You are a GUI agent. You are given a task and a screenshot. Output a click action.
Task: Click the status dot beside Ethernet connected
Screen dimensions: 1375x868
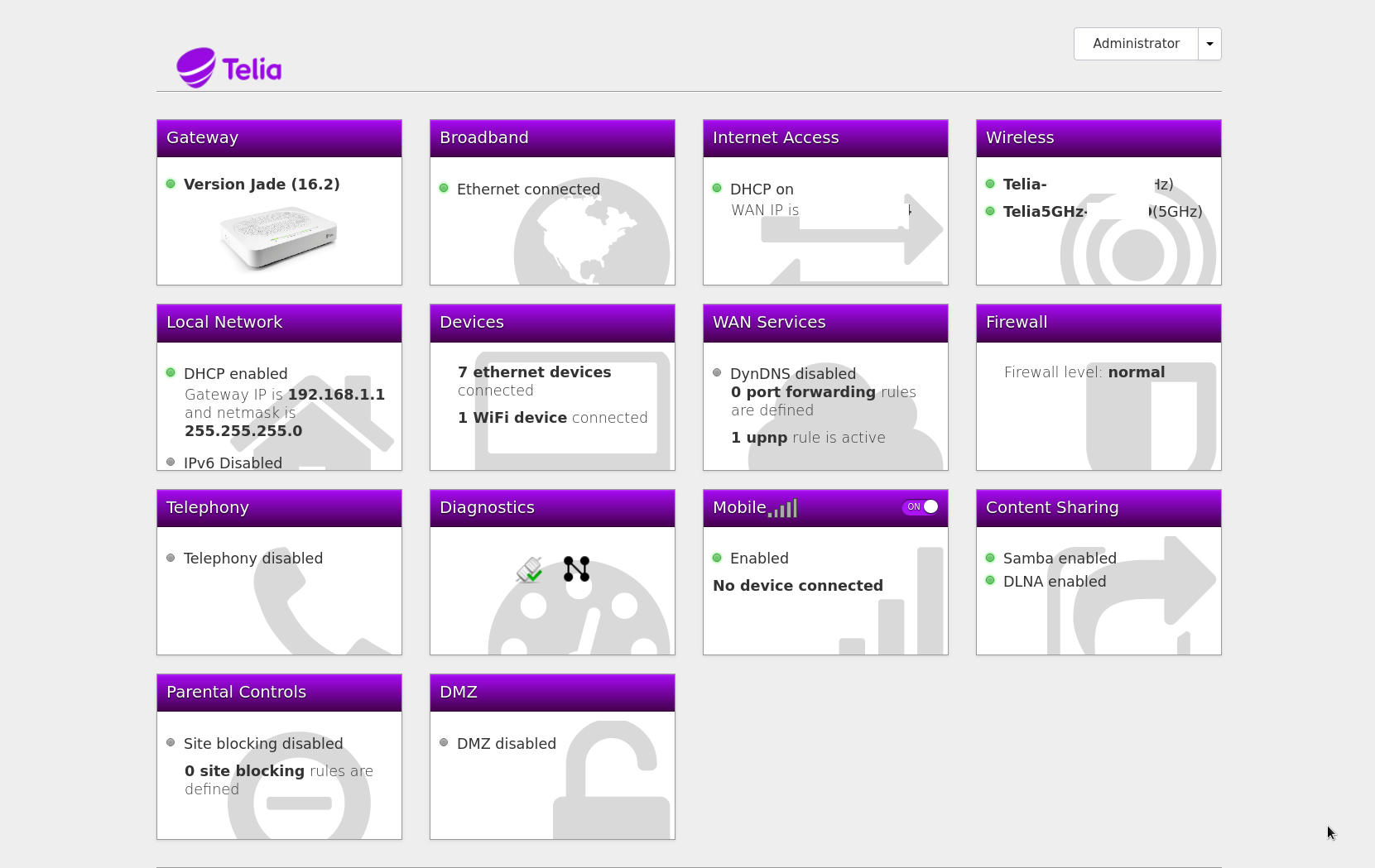(x=444, y=188)
